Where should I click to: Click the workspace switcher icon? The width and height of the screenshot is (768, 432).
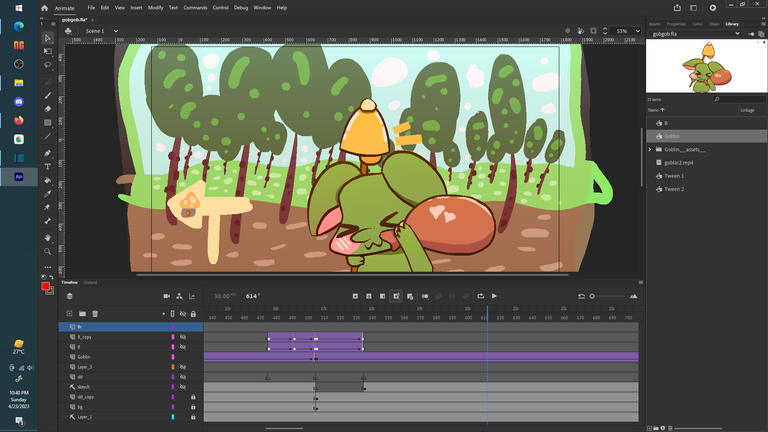pos(694,8)
